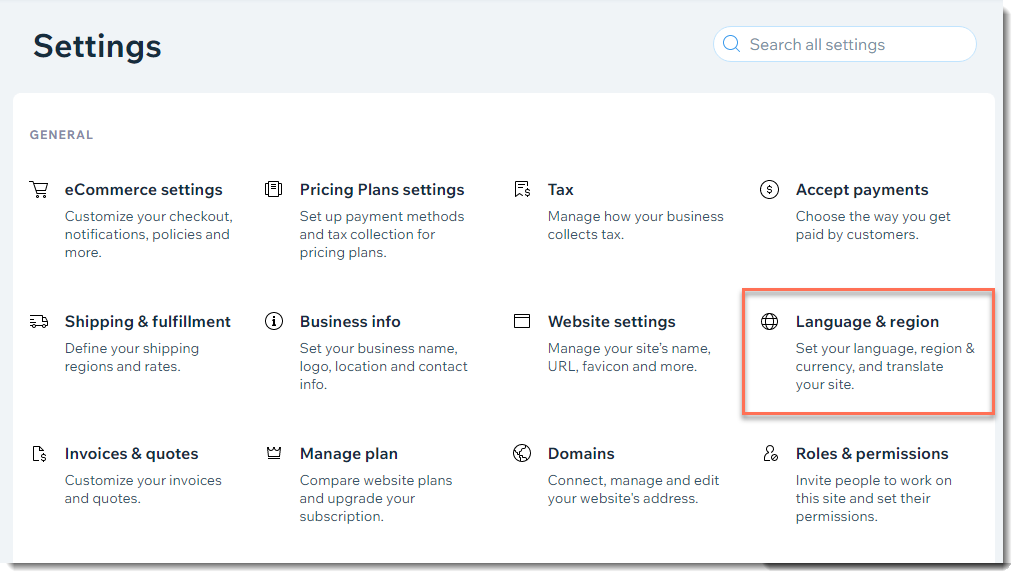Click the Language & region globe icon
The height and width of the screenshot is (578, 1018).
[769, 321]
